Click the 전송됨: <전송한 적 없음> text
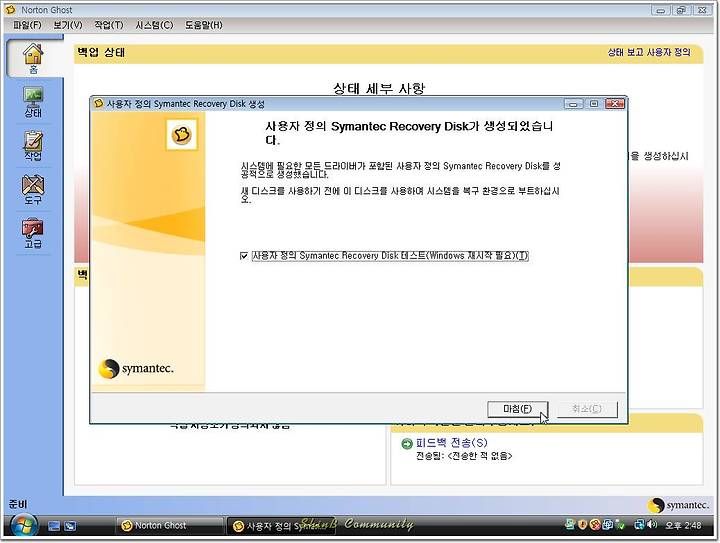The image size is (720, 543). click(x=464, y=456)
